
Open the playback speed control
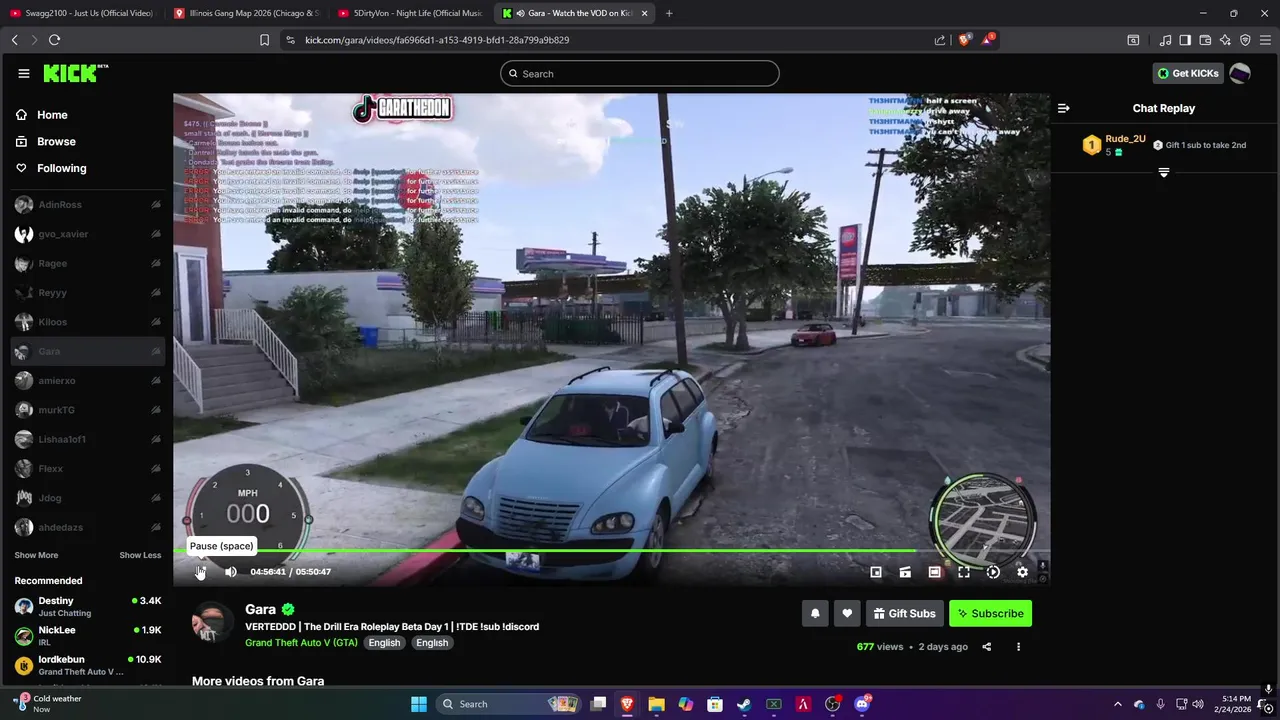(993, 572)
